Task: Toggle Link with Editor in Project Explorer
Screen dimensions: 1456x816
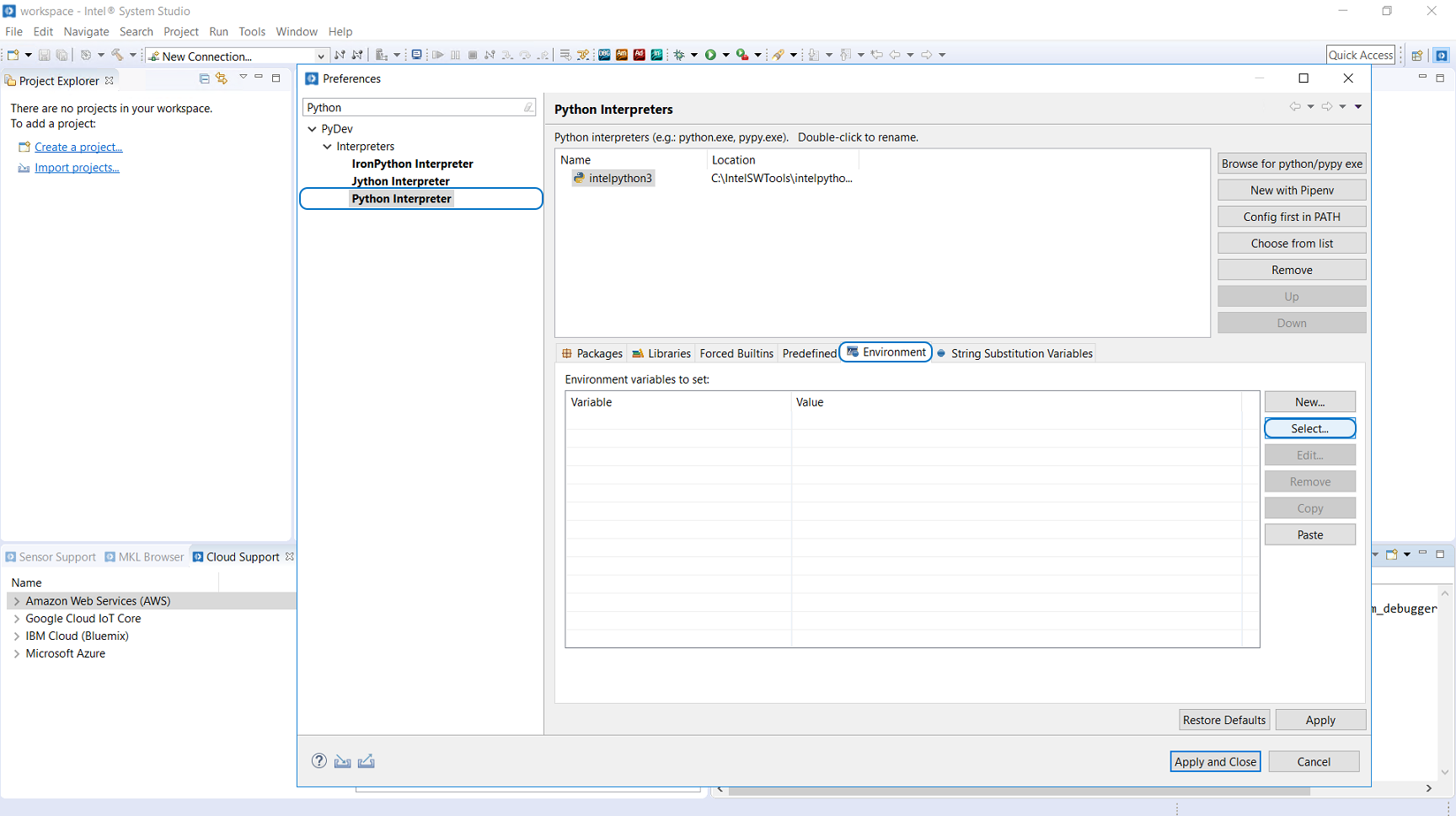Action: [x=222, y=78]
